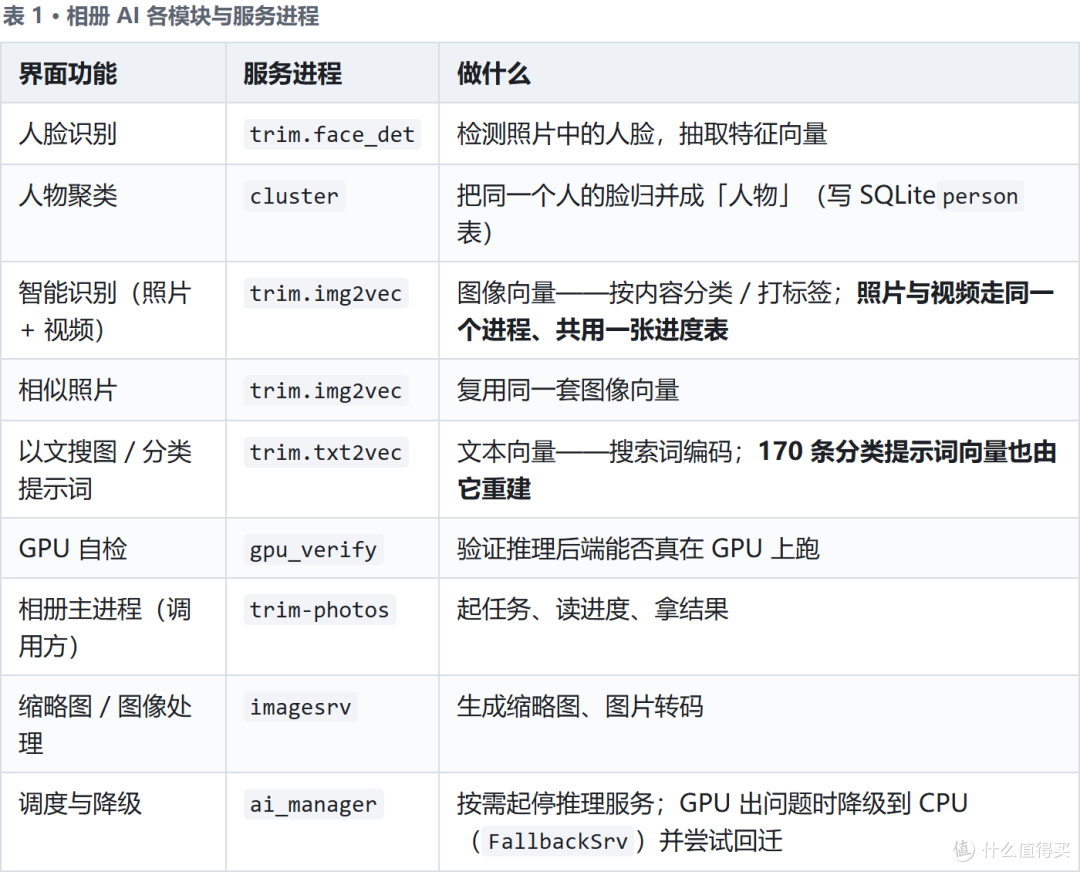
Task: Select 'trim.img2vec' in the 智能识别 row
Action: tap(326, 293)
